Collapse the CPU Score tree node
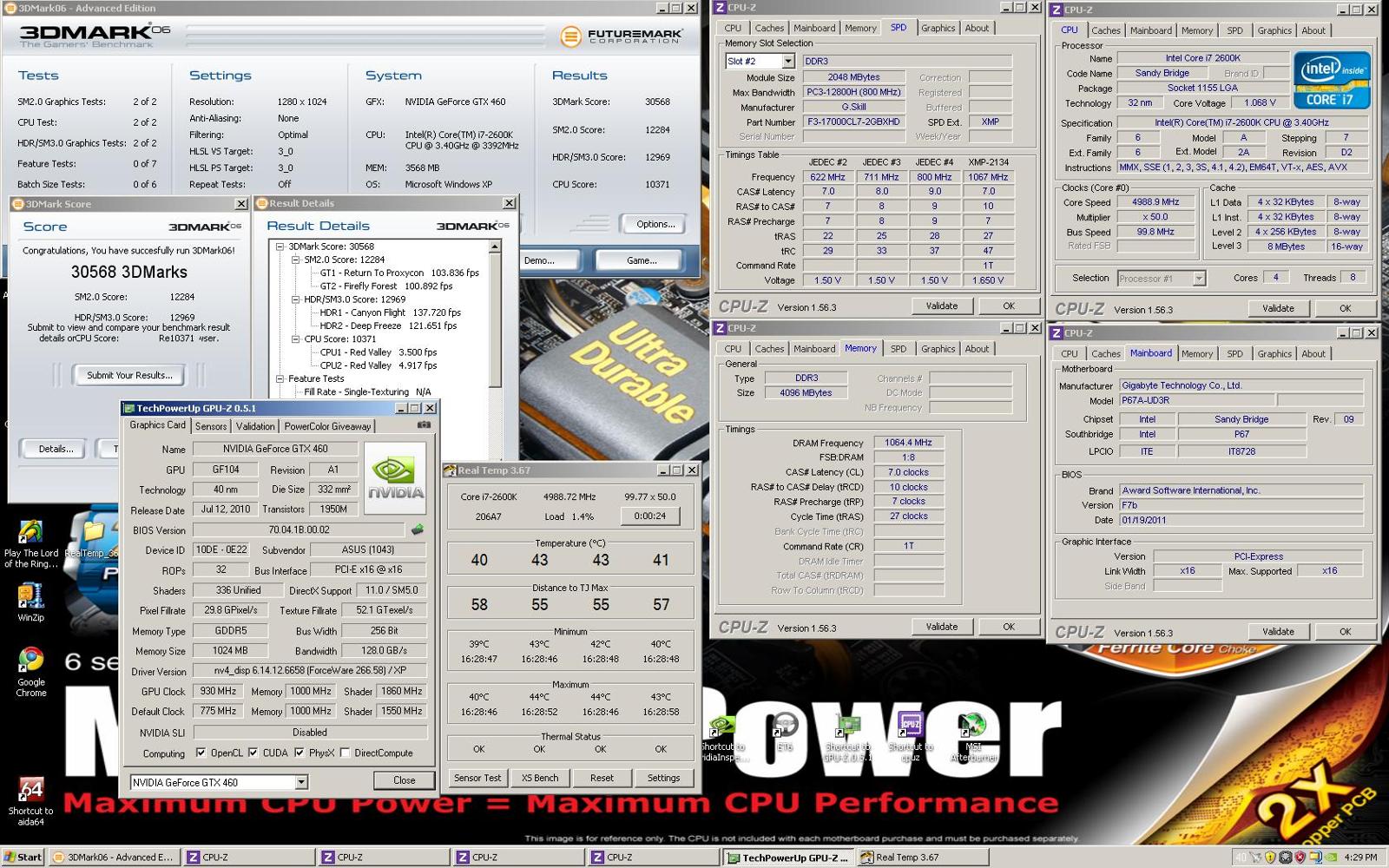 coord(295,339)
